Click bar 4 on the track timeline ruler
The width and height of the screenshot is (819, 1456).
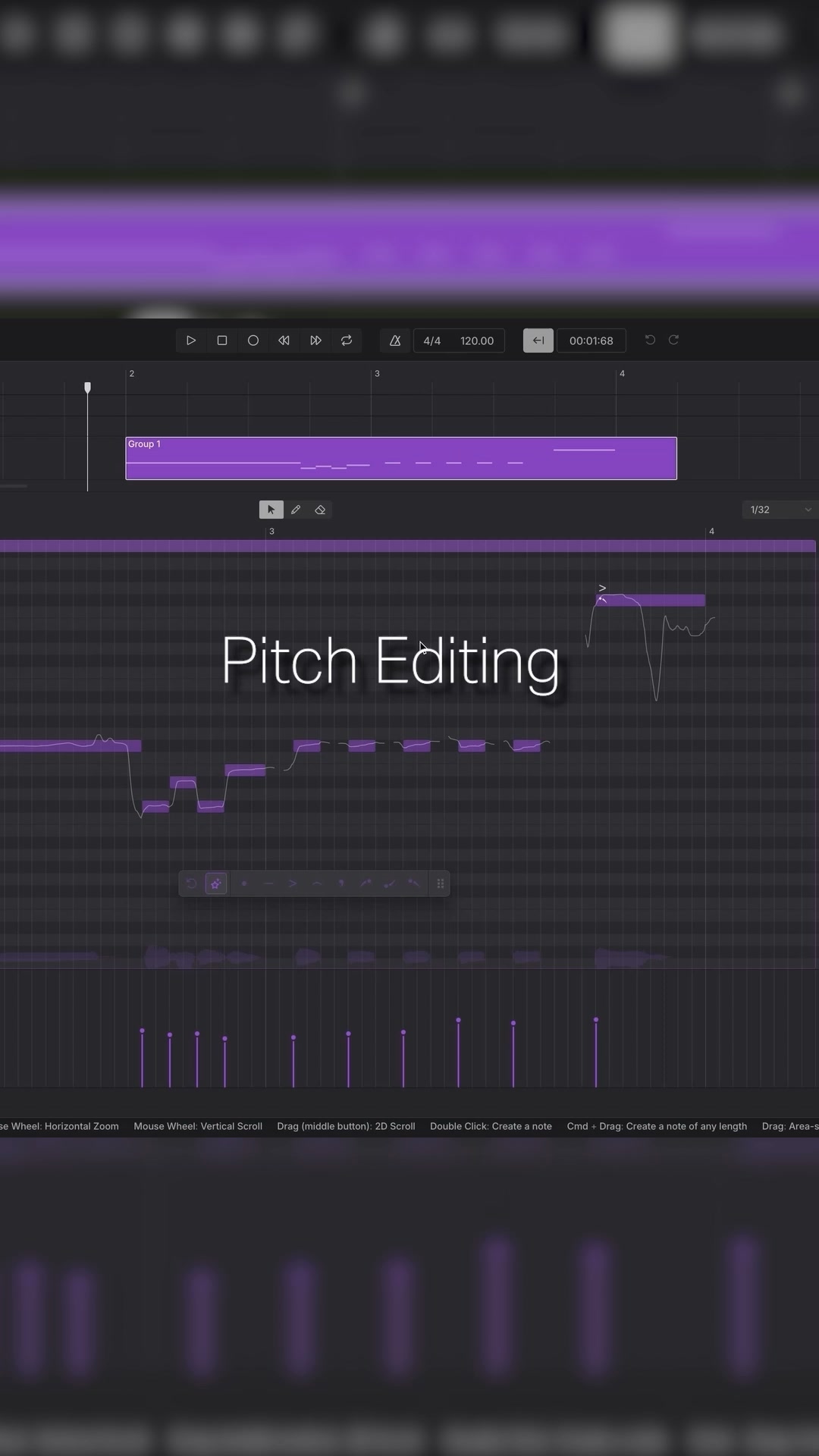click(x=622, y=373)
